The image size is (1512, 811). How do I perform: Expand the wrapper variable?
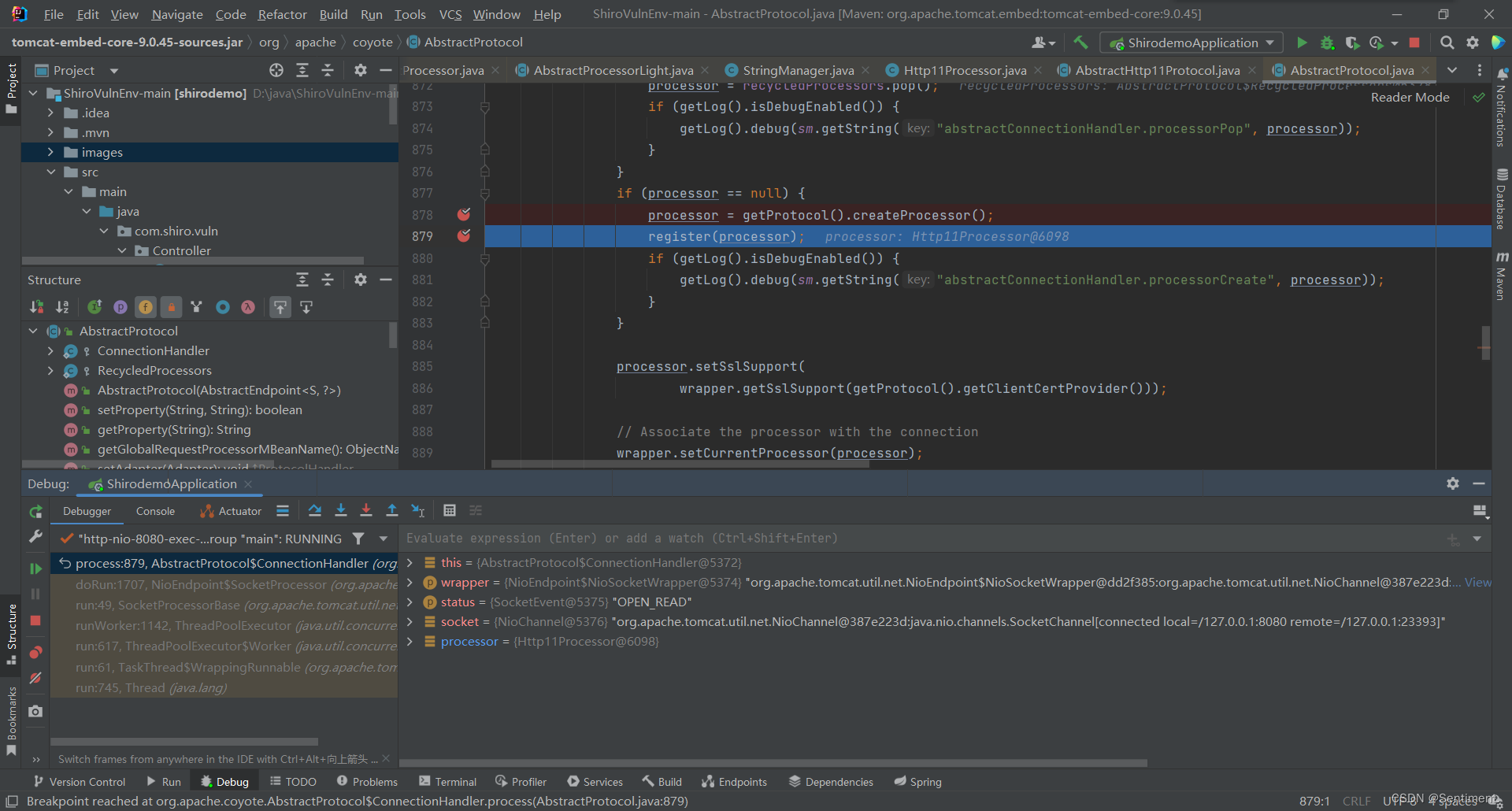pyautogui.click(x=409, y=582)
